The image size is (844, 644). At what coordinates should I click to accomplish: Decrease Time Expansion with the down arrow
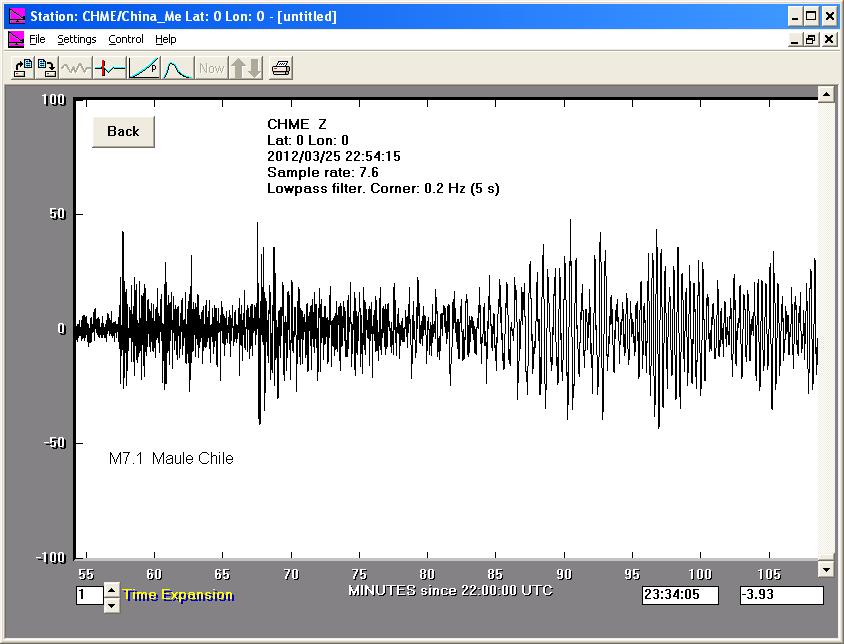coord(111,600)
